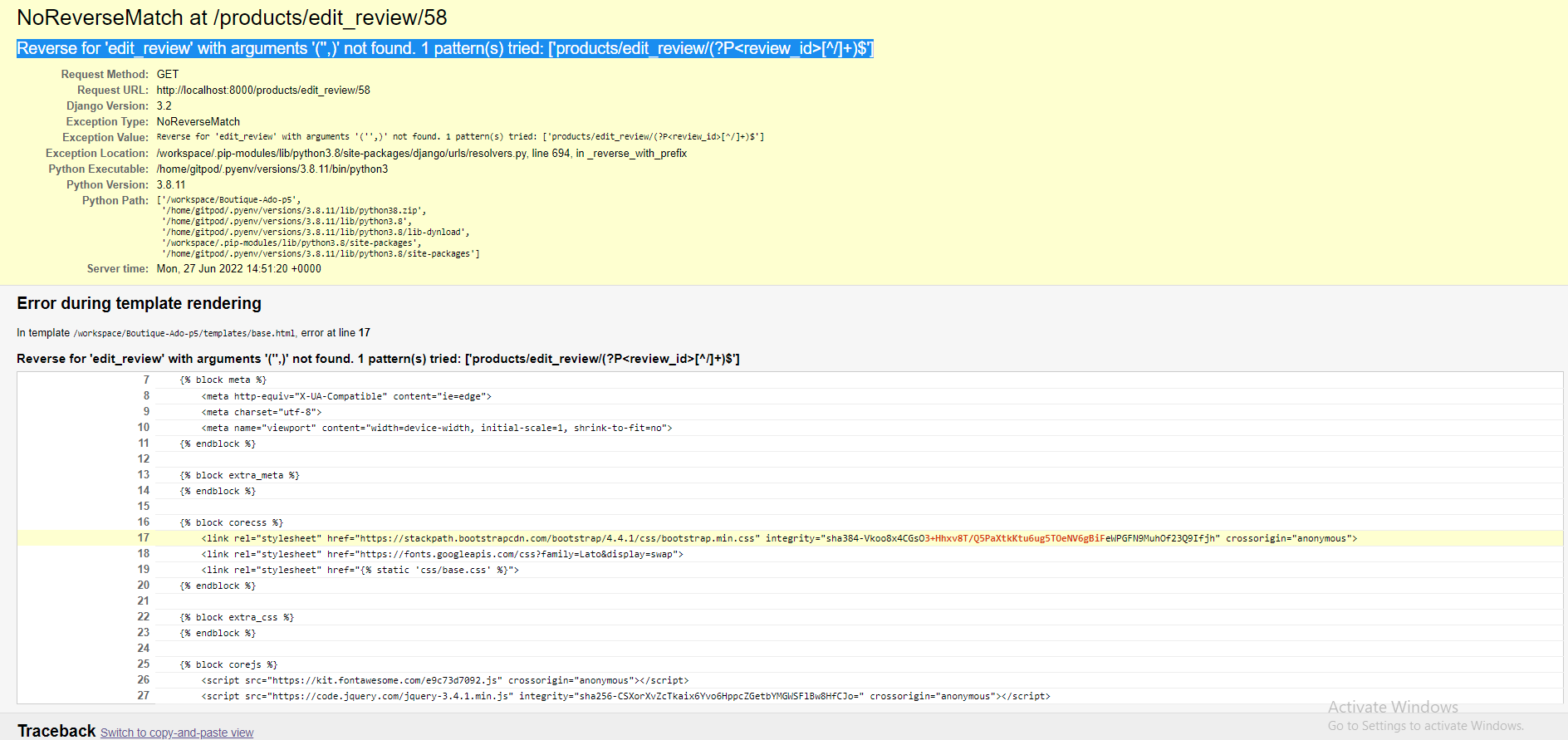
Task: Click Server time value Mon, 27 Jun 2022
Action: pos(239,268)
